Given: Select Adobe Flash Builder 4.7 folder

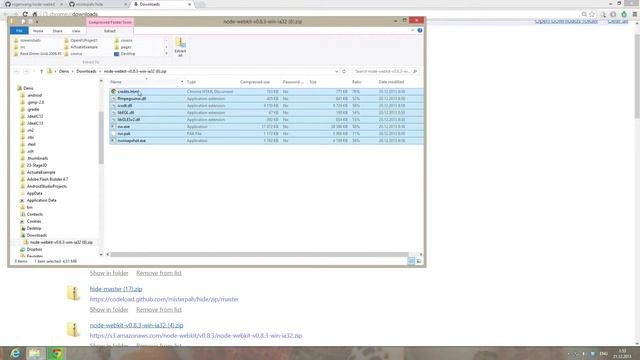Looking at the screenshot, I should coord(47,179).
